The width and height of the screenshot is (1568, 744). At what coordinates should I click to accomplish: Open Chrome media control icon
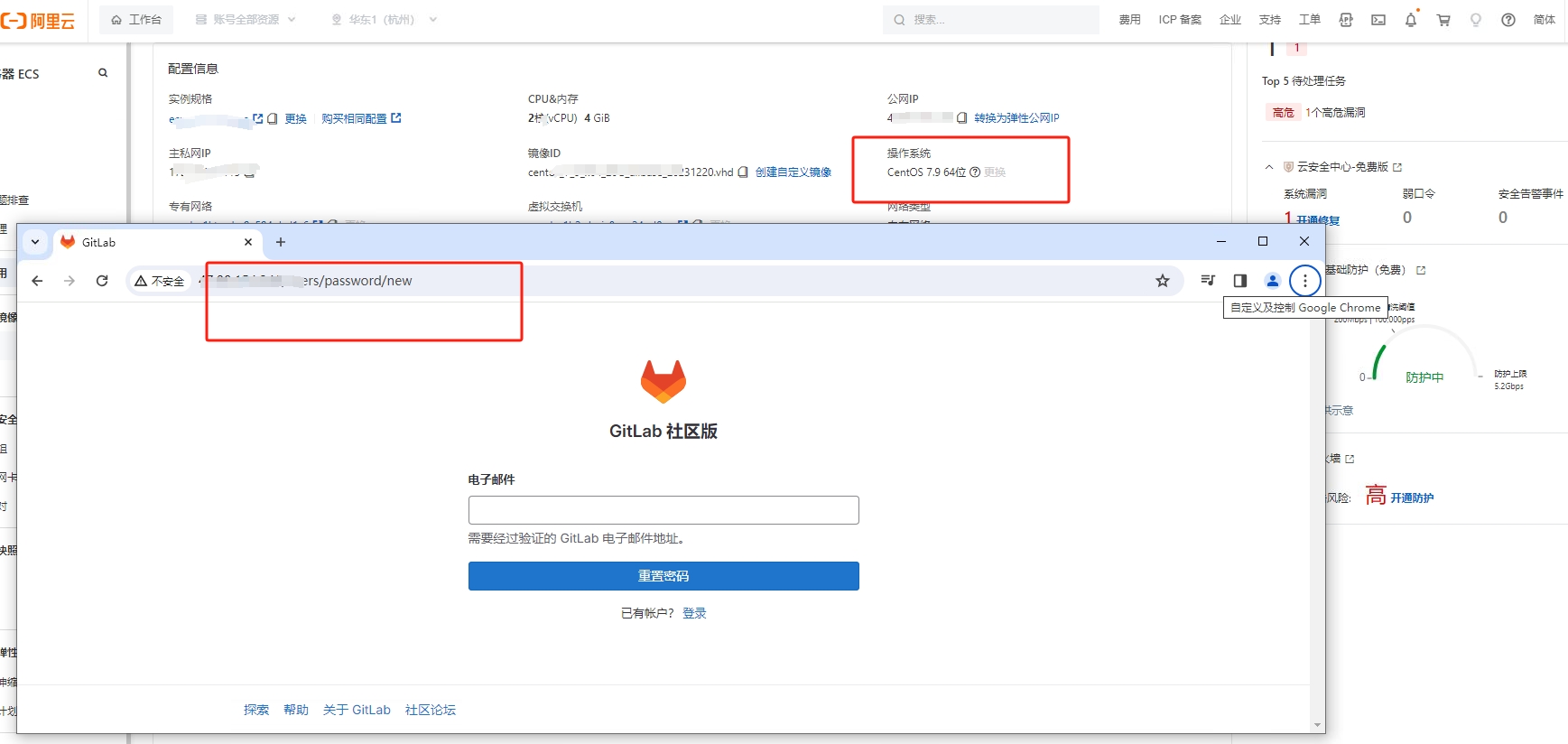[1208, 281]
